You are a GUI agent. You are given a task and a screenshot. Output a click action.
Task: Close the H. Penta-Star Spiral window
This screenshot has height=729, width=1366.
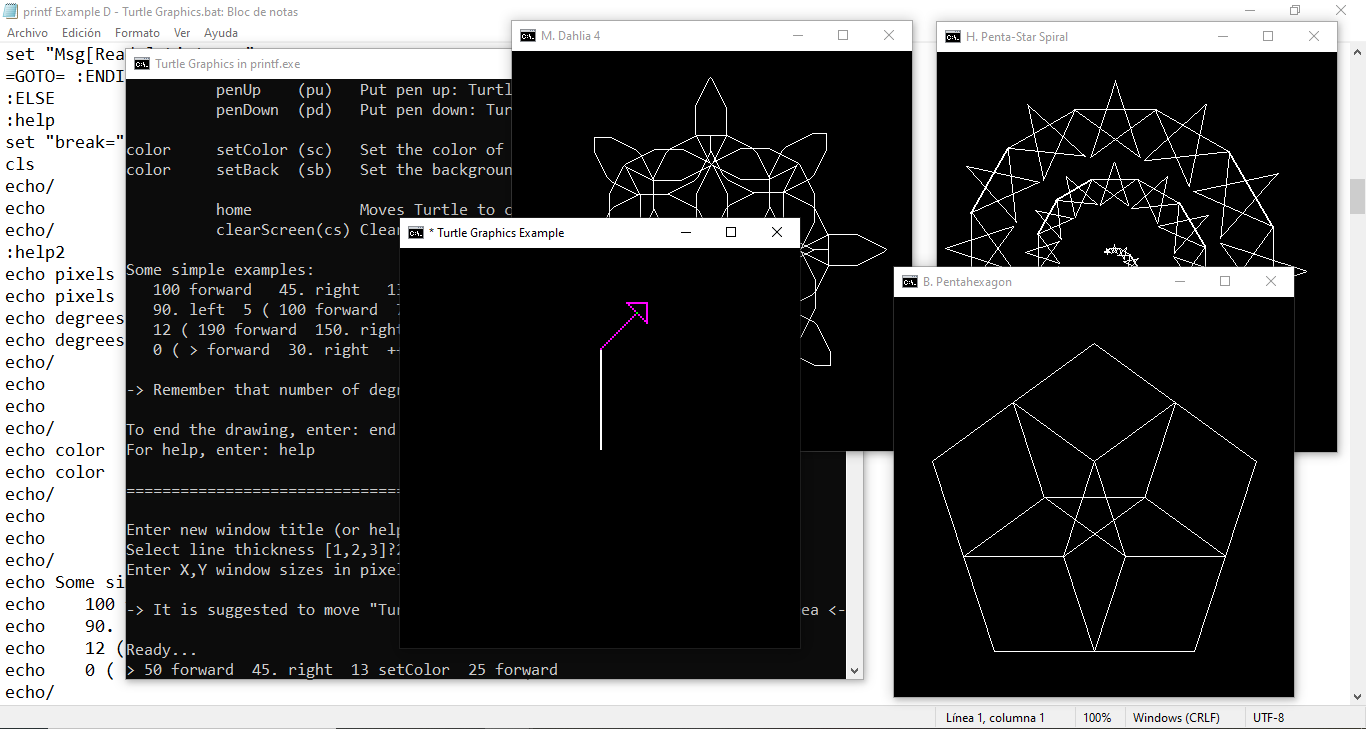point(1314,37)
